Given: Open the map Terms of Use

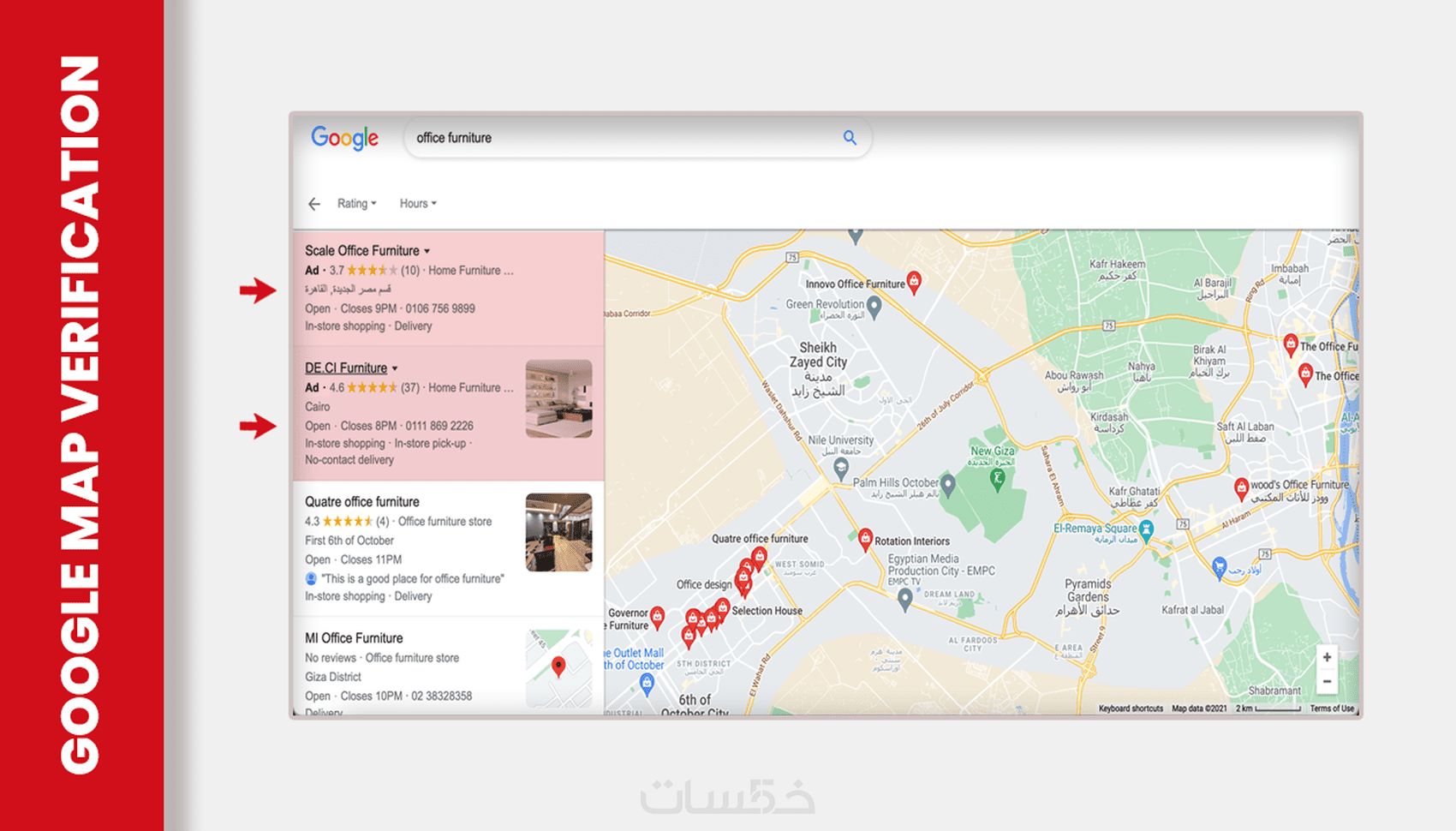Looking at the screenshot, I should point(1332,708).
